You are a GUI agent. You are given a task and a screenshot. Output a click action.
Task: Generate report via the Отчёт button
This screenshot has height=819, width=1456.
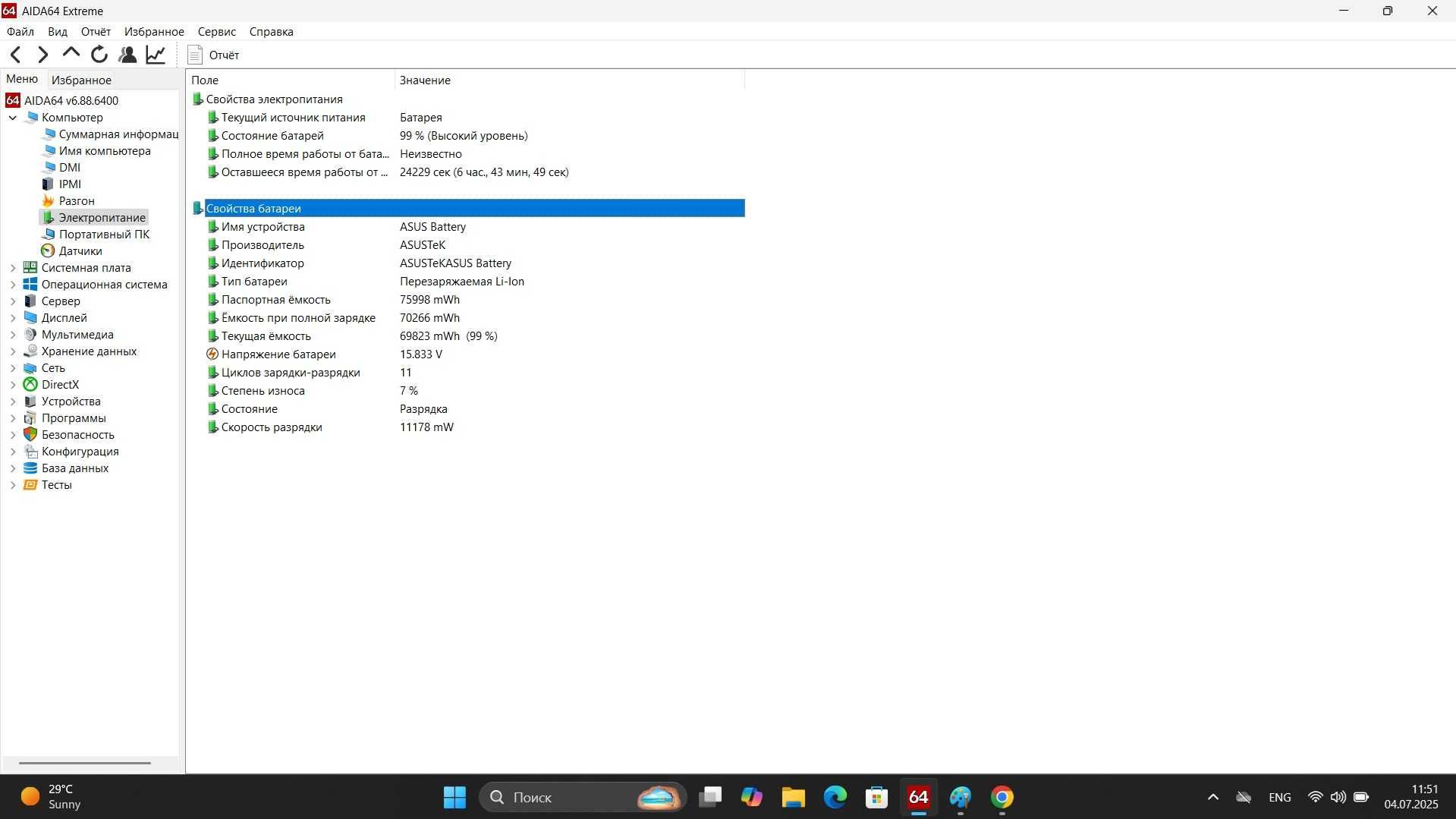213,55
